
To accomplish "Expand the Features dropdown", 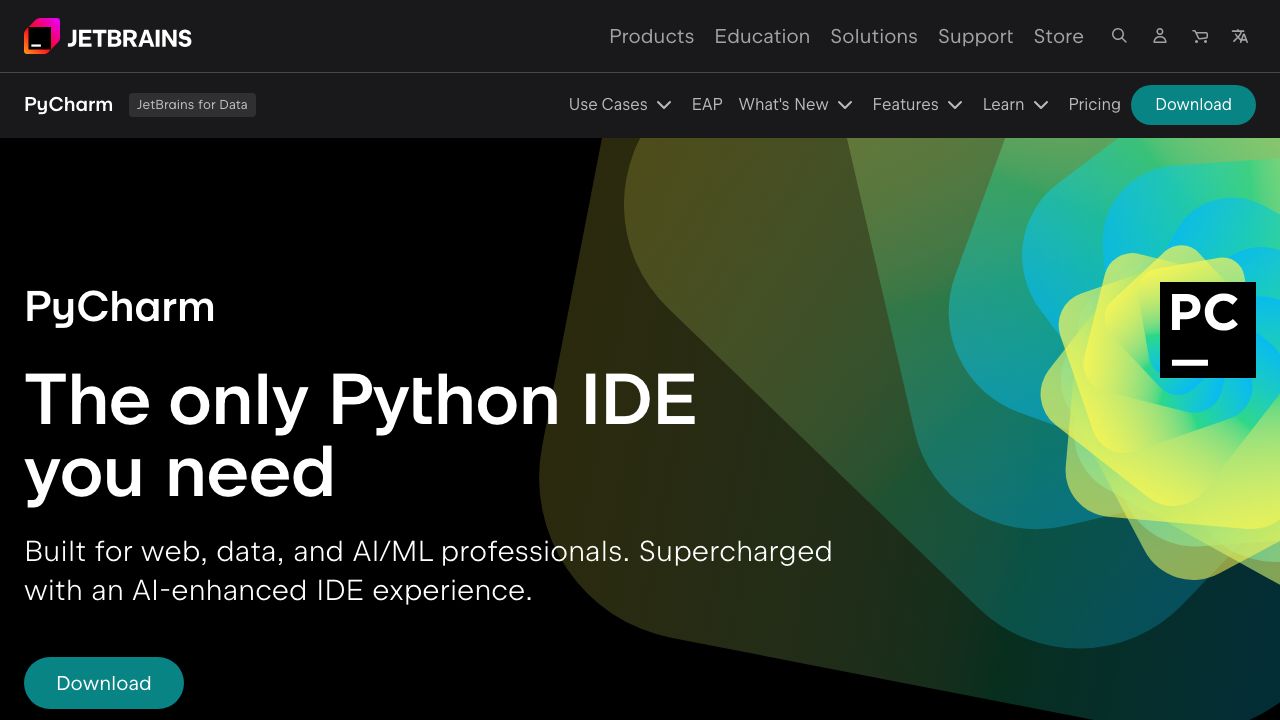I will click(917, 104).
